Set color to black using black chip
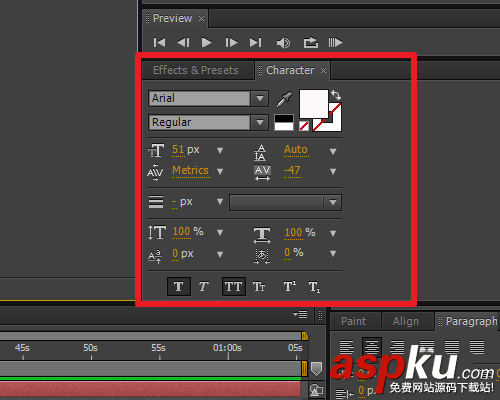Screen dimensions: 500x400 pos(284,119)
